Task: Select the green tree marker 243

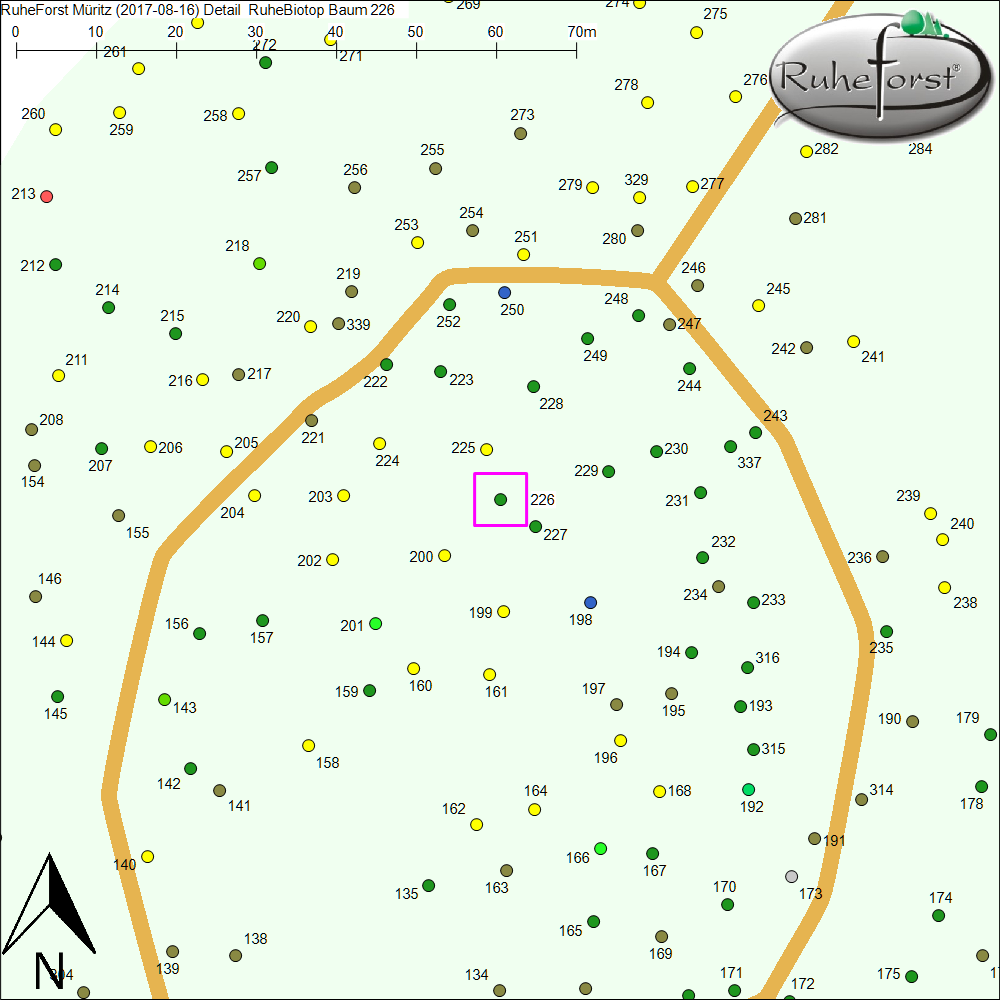Action: 755,433
